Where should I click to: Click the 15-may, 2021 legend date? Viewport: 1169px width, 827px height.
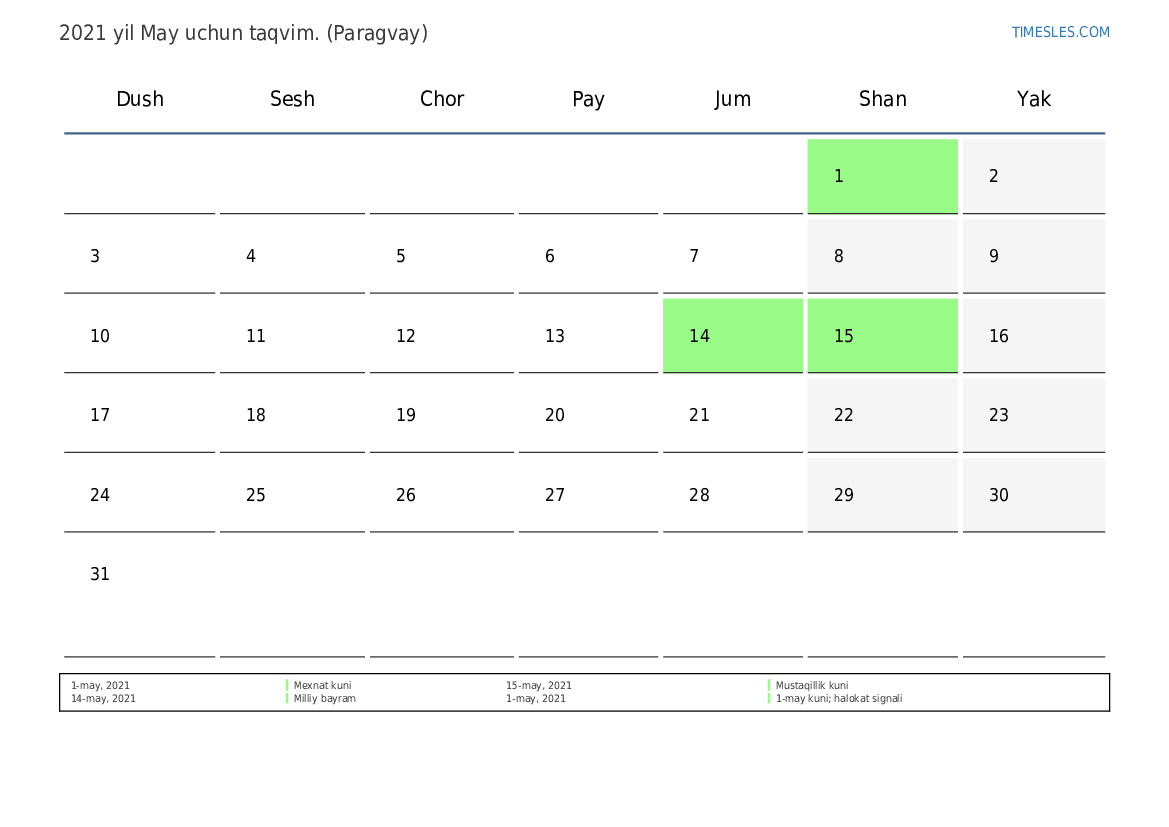(538, 686)
